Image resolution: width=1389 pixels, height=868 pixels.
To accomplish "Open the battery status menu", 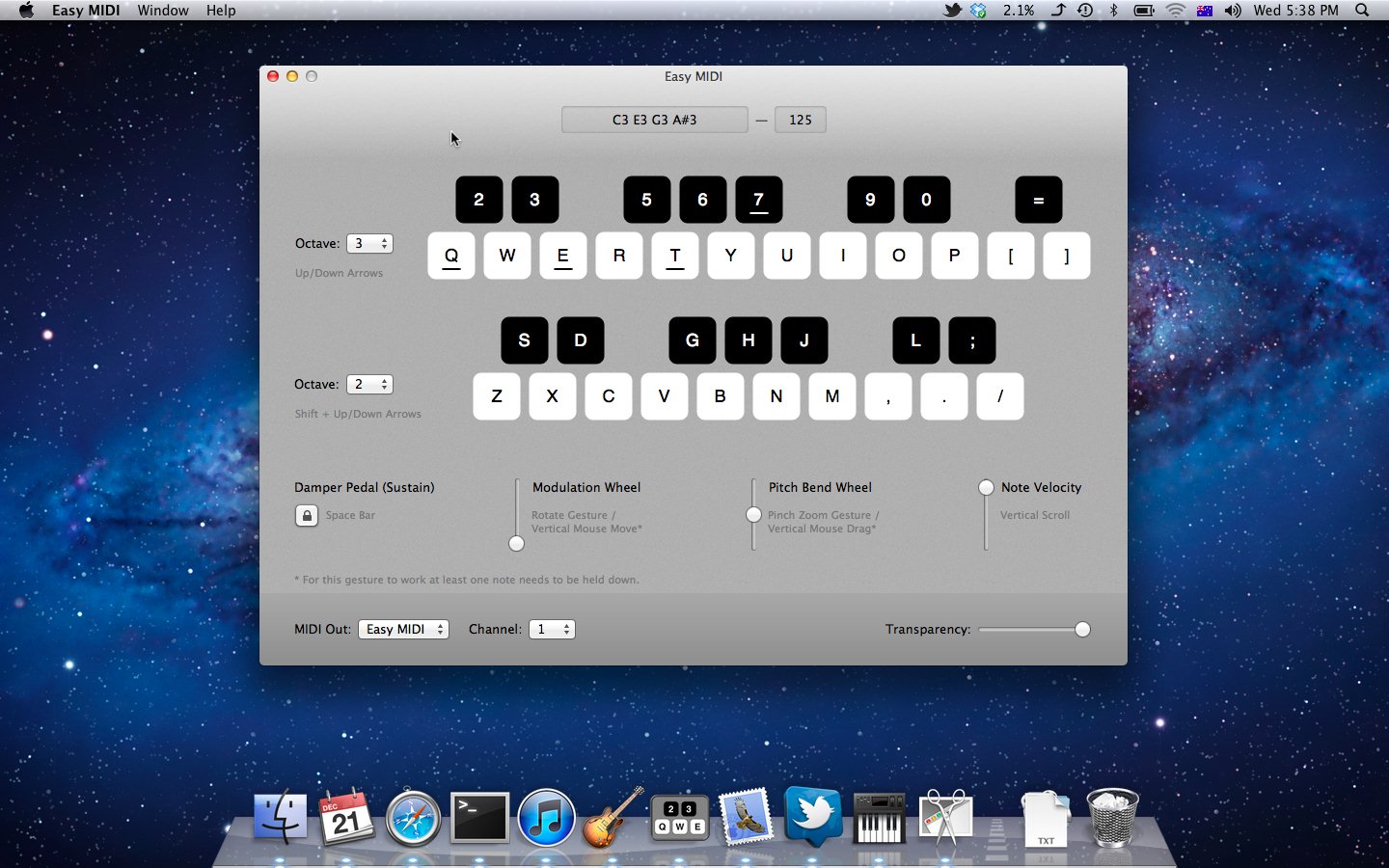I will click(x=1144, y=11).
